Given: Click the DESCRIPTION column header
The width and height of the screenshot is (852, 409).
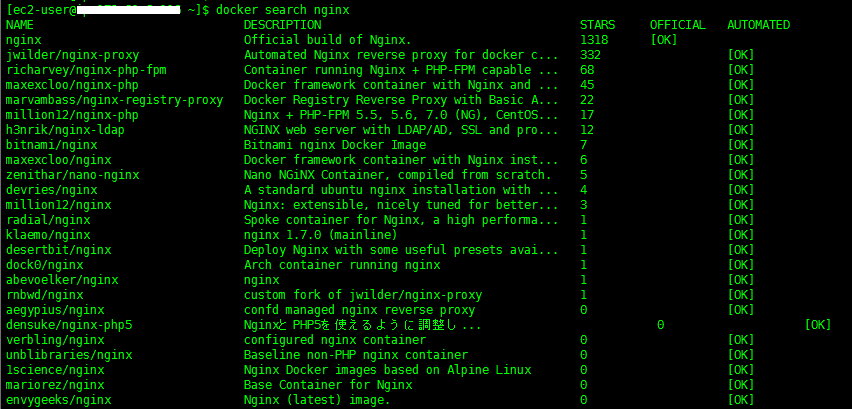Looking at the screenshot, I should 283,25.
